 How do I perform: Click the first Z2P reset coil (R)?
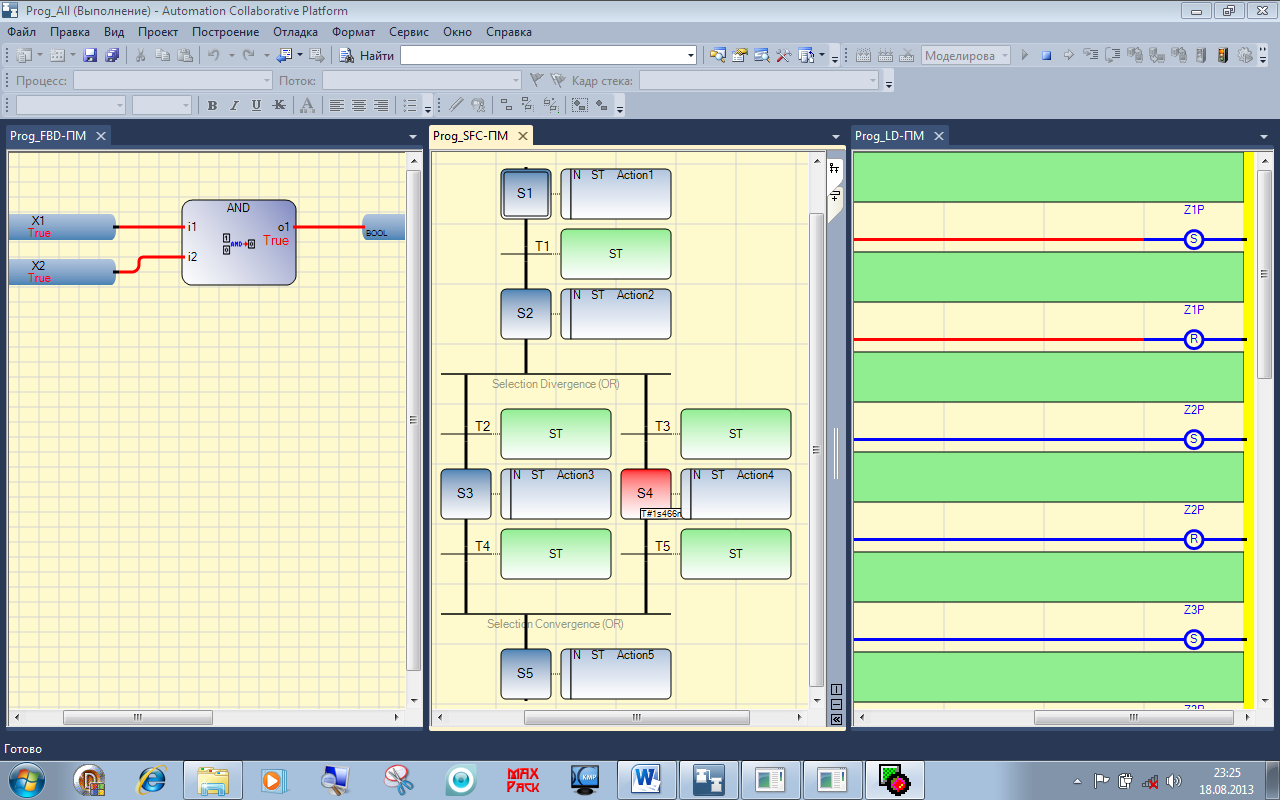[x=1193, y=539]
